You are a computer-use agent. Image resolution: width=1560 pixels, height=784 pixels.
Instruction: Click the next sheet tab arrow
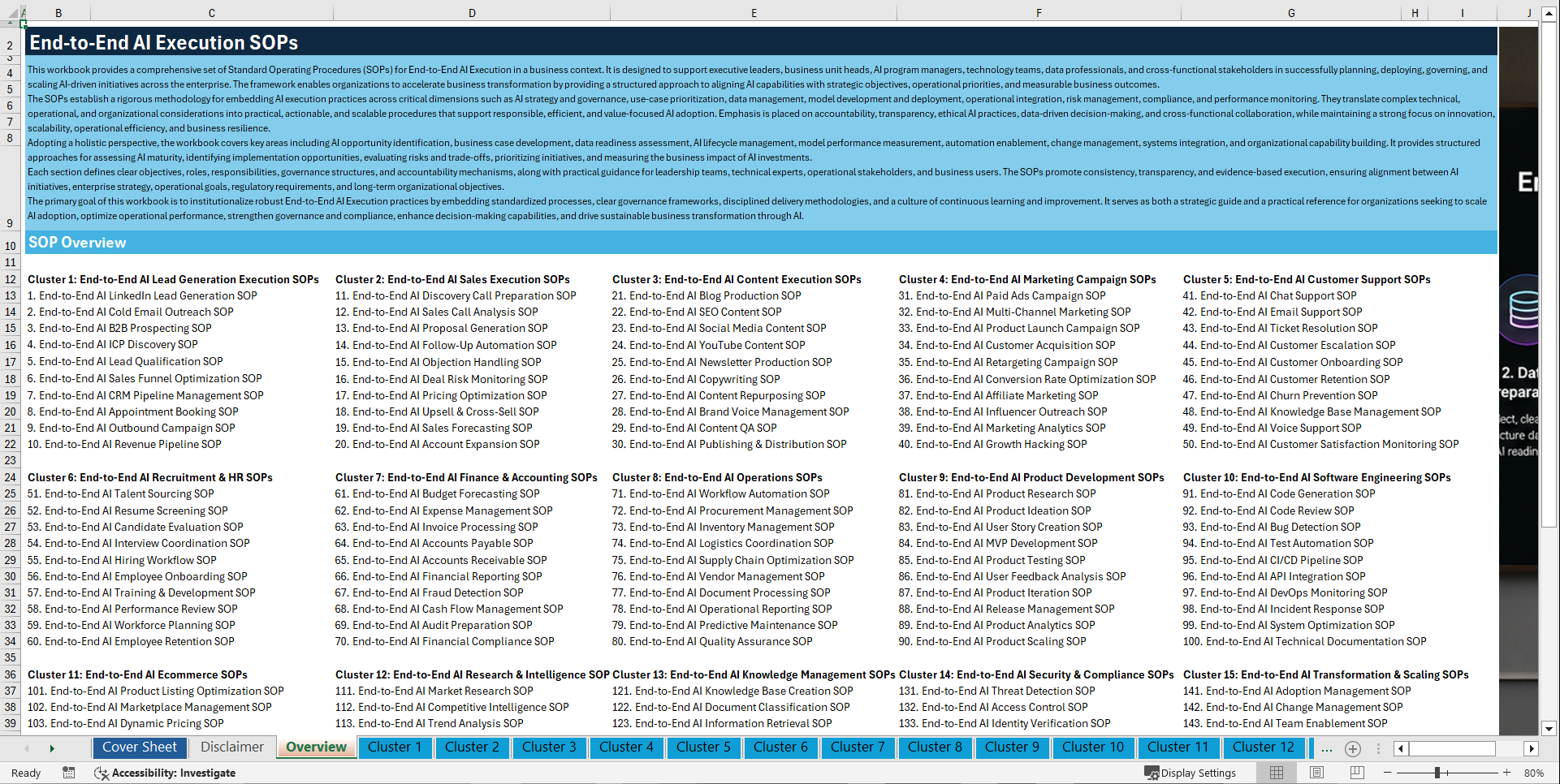click(52, 748)
